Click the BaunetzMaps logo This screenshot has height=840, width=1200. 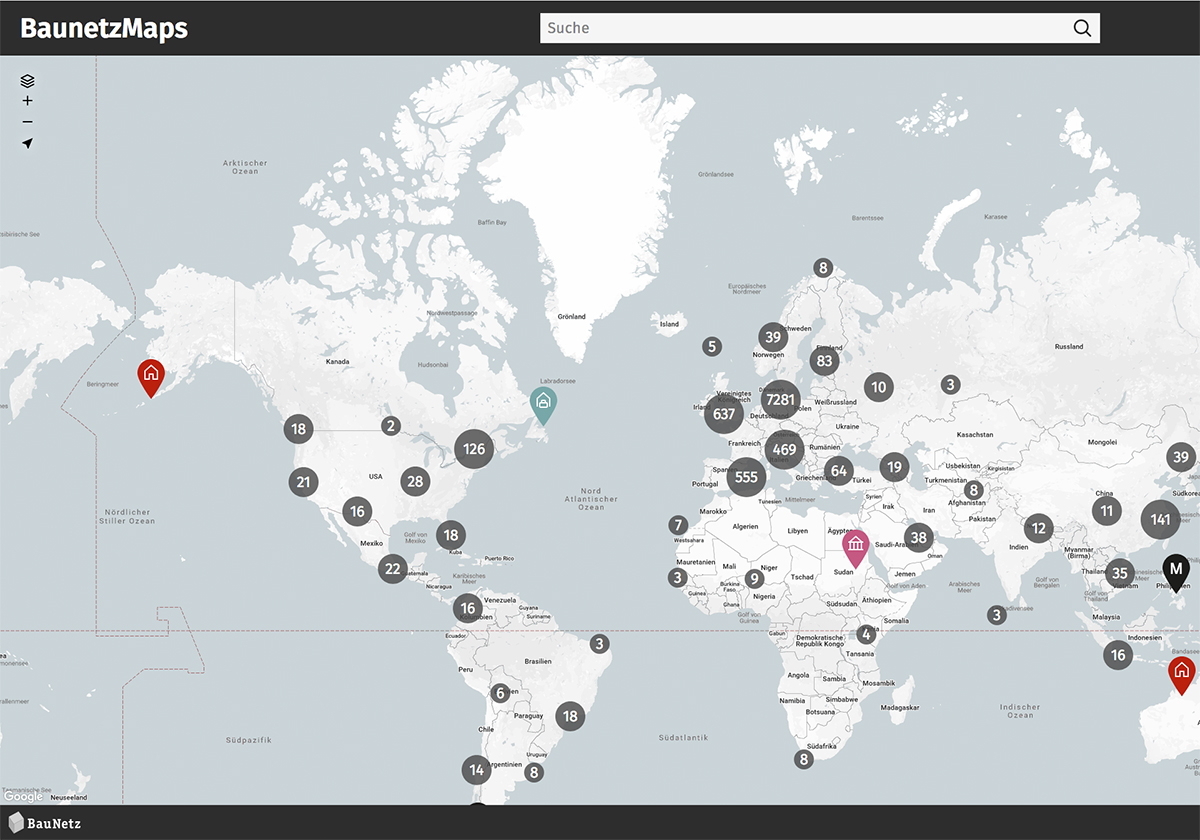pyautogui.click(x=104, y=29)
